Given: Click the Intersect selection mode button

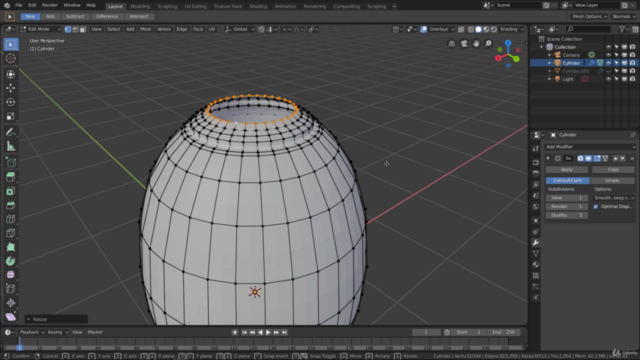Looking at the screenshot, I should [139, 16].
